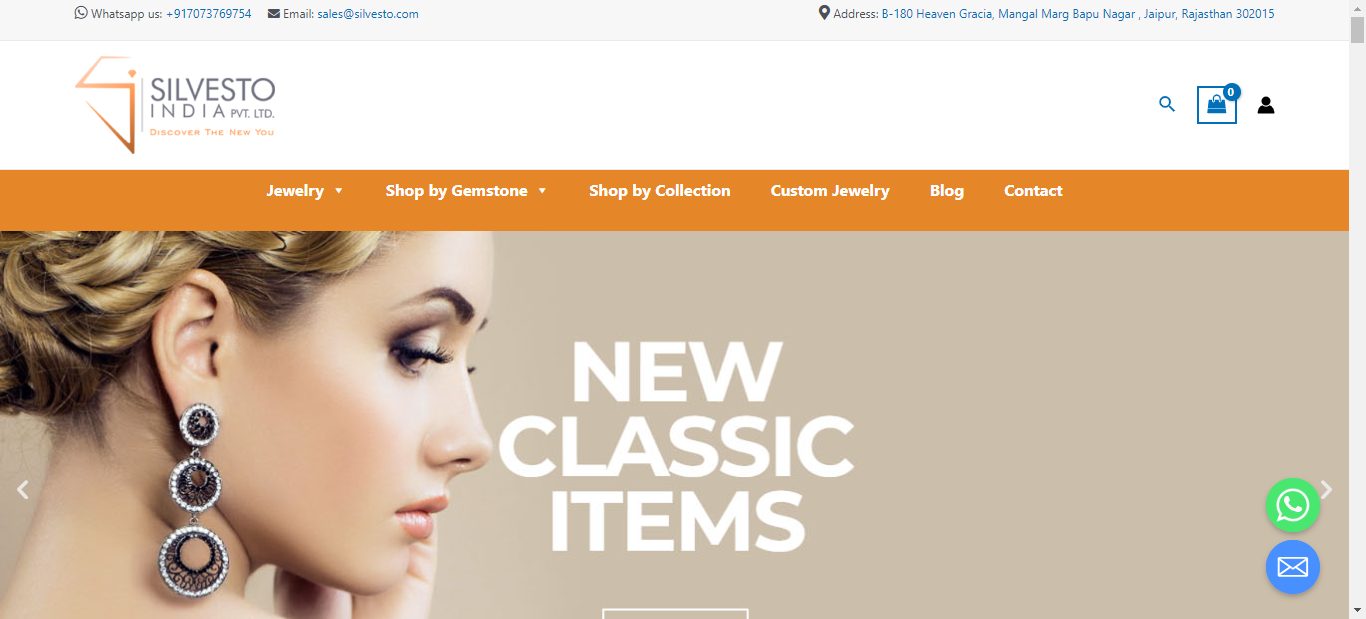Go to next slide arrow

(x=1326, y=490)
